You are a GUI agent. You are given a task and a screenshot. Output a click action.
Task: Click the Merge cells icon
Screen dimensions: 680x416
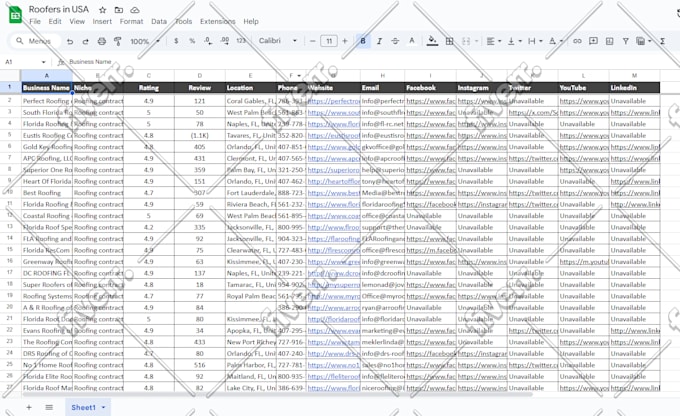[466, 41]
